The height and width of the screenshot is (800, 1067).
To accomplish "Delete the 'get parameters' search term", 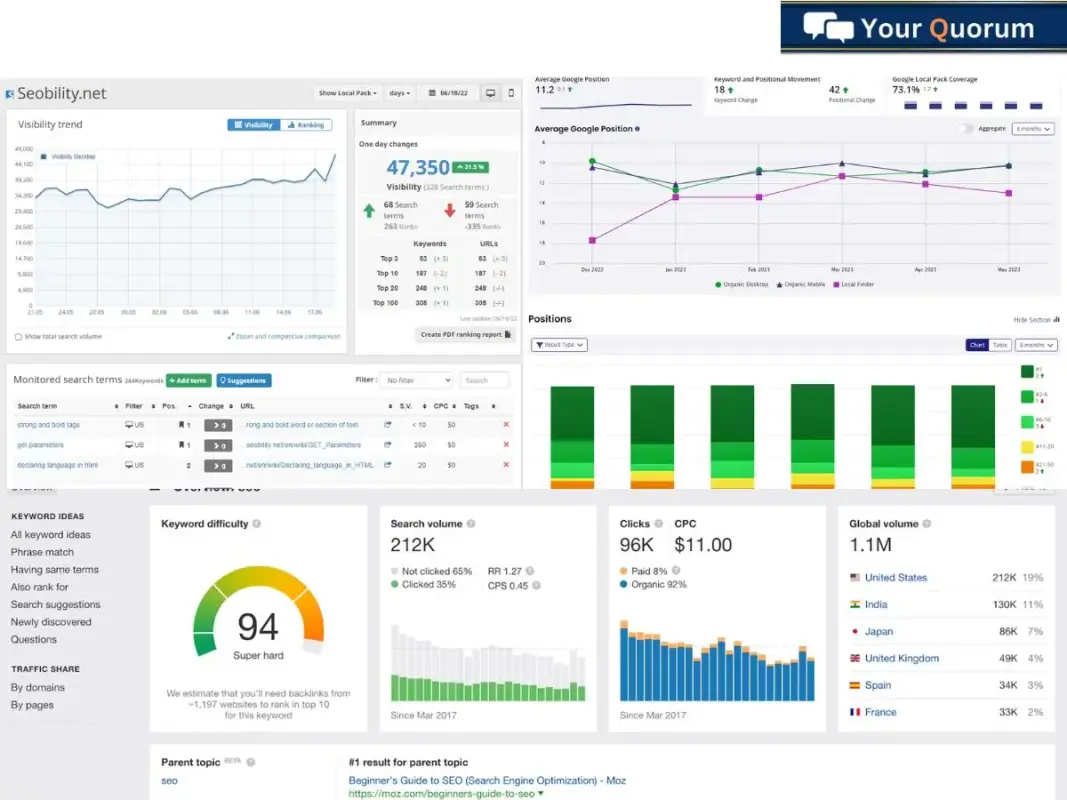I will (506, 444).
